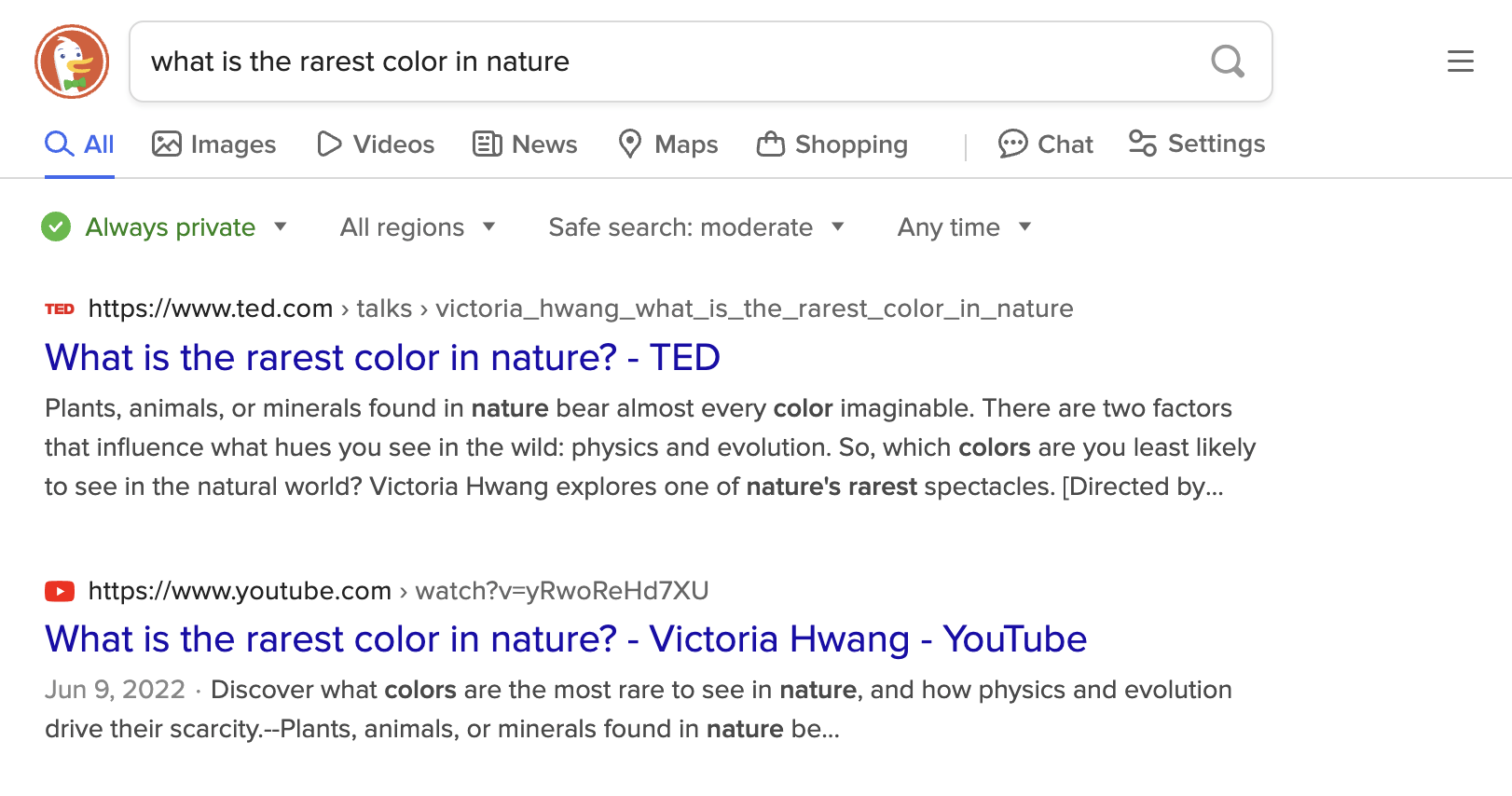Open the TED result title link
This screenshot has width=1512, height=796.
(x=382, y=358)
